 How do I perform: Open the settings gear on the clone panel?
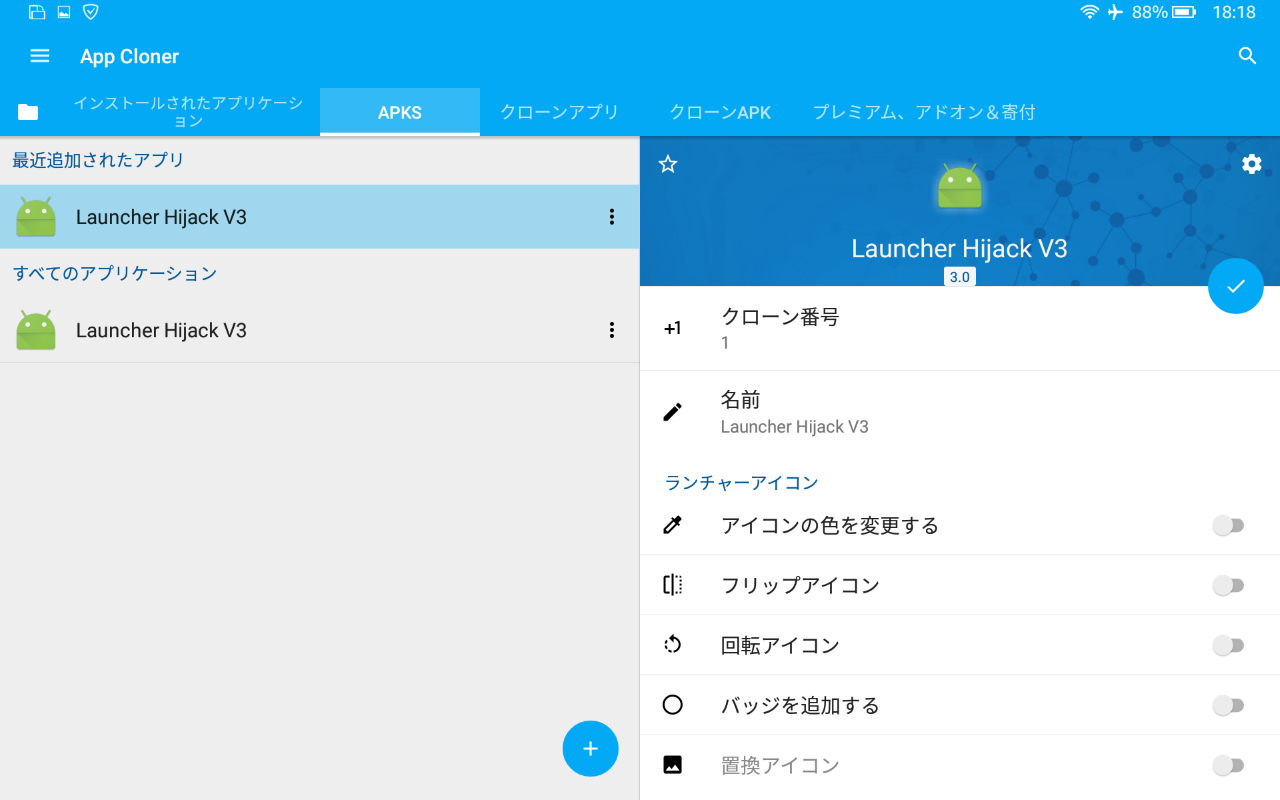[1251, 163]
